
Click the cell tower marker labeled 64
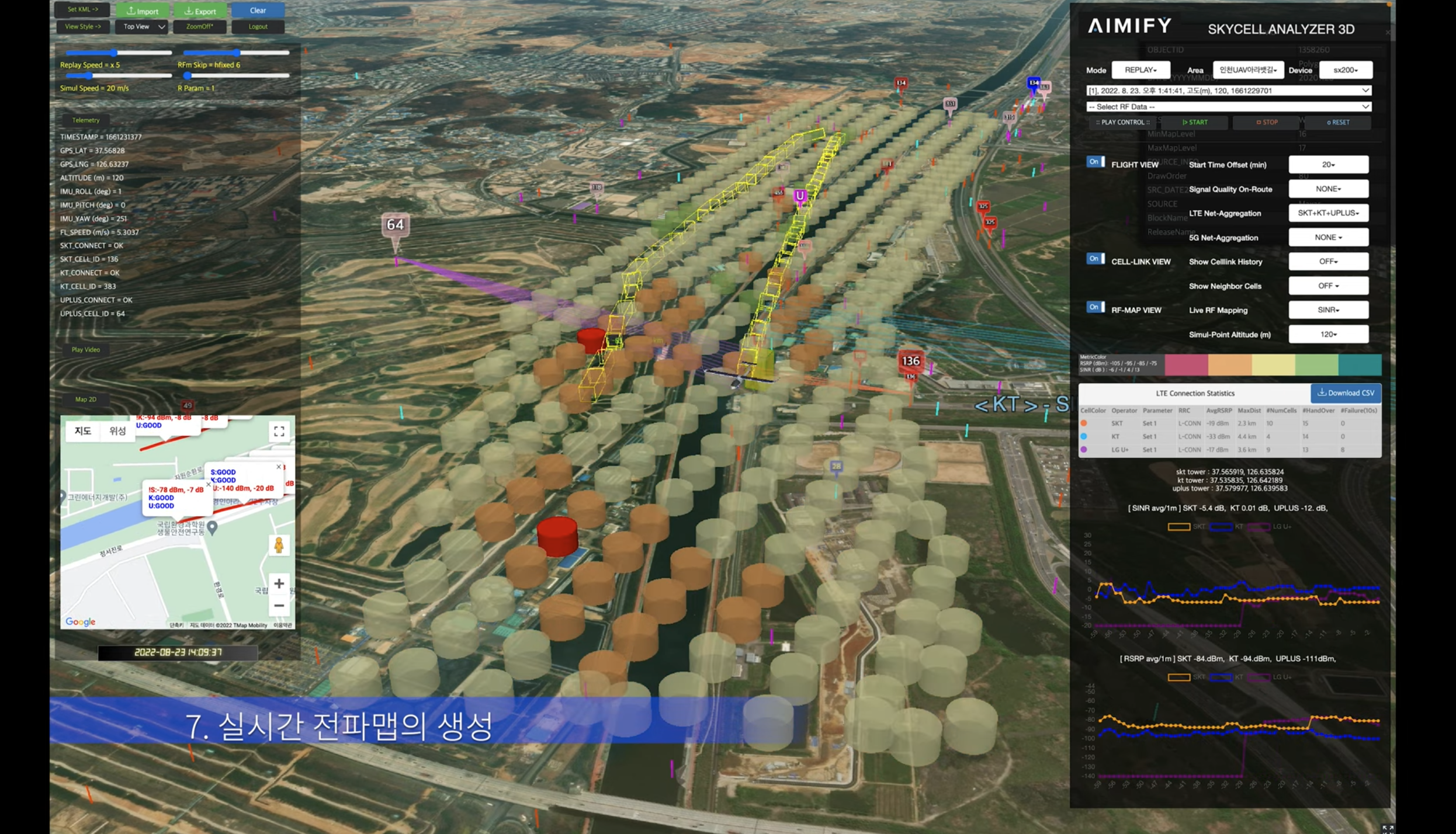coord(395,225)
